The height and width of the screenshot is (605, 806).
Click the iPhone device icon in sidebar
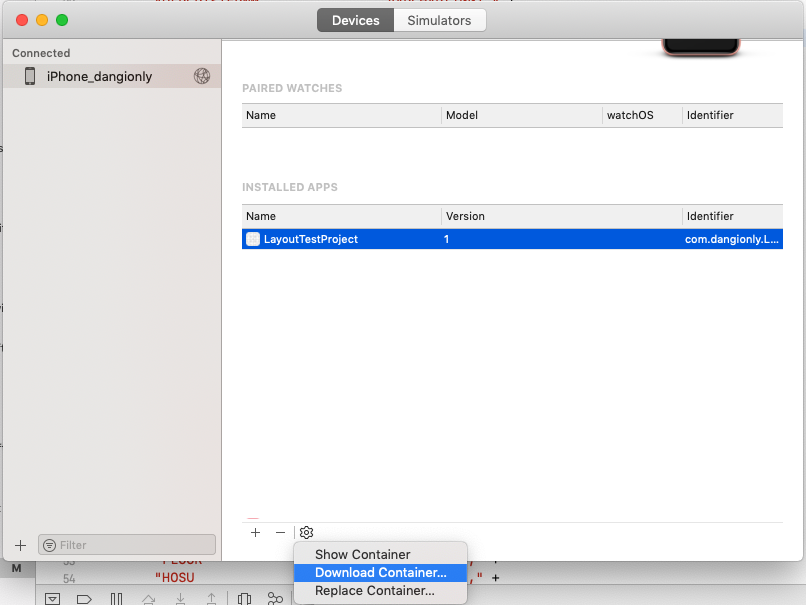coord(30,76)
